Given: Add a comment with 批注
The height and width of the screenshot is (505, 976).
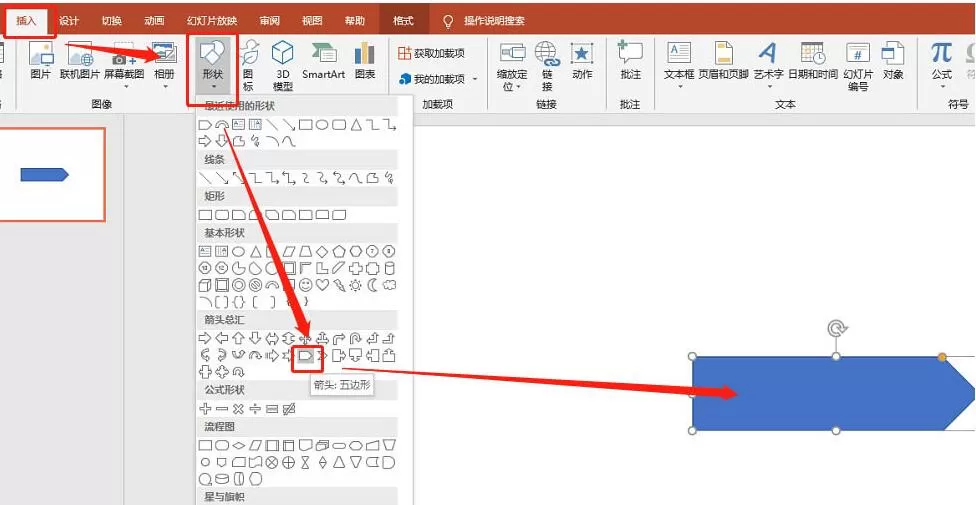Looking at the screenshot, I should tap(631, 62).
